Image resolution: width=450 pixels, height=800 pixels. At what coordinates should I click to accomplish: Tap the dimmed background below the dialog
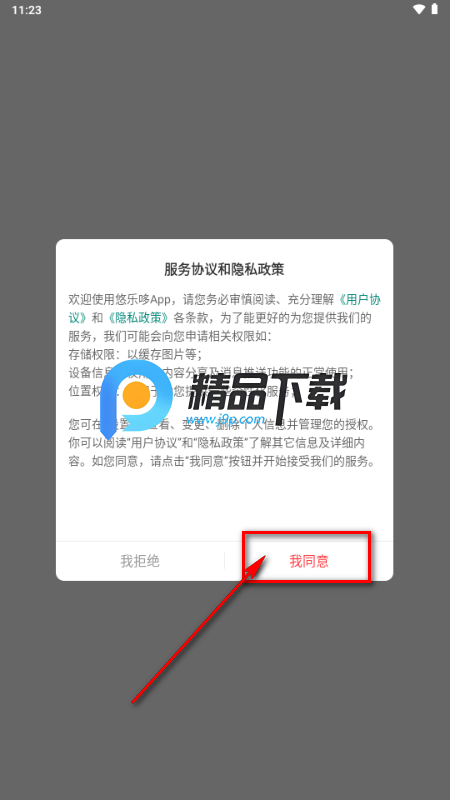[x=224, y=689]
